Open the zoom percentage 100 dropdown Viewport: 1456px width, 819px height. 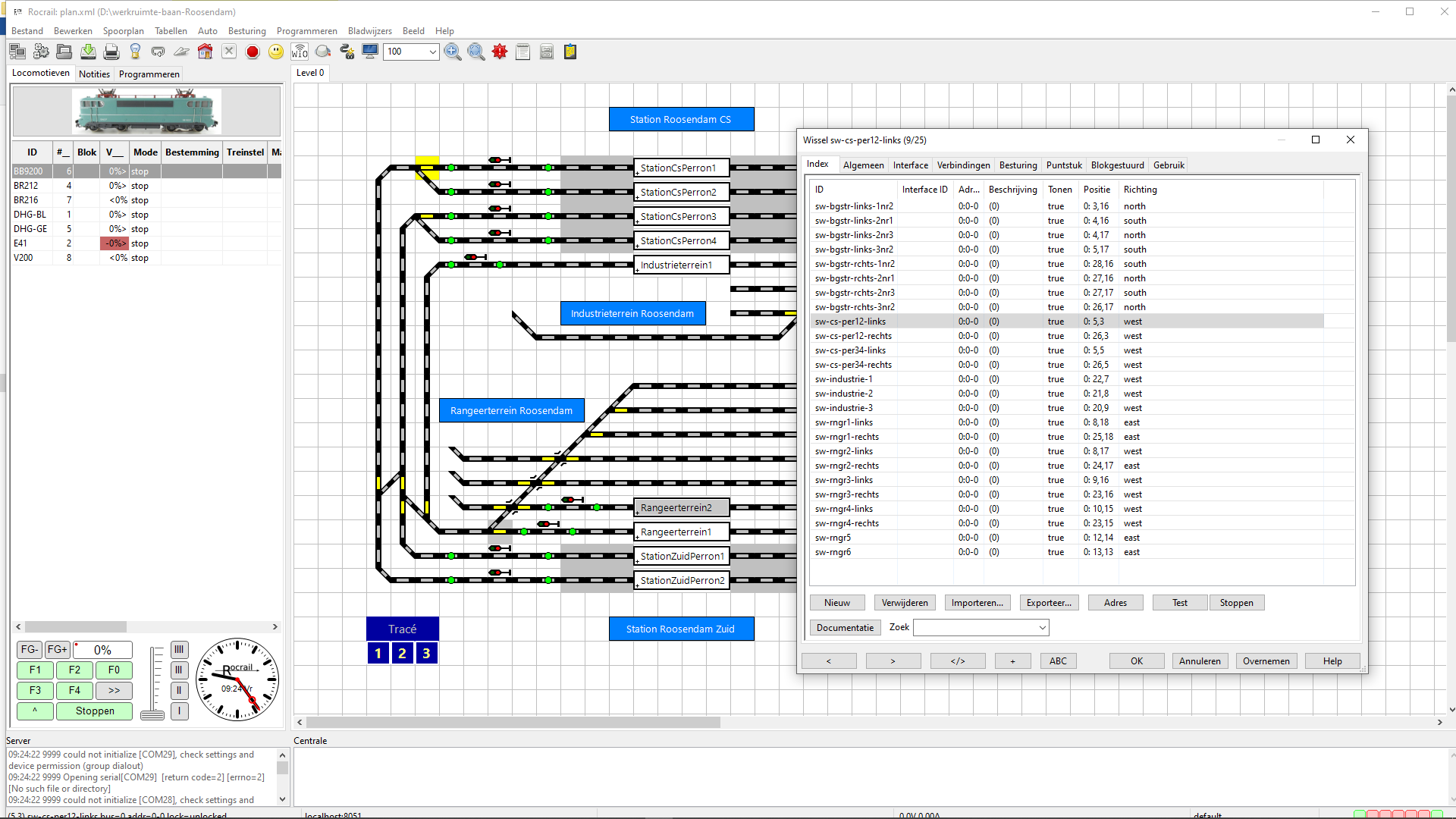(x=432, y=52)
